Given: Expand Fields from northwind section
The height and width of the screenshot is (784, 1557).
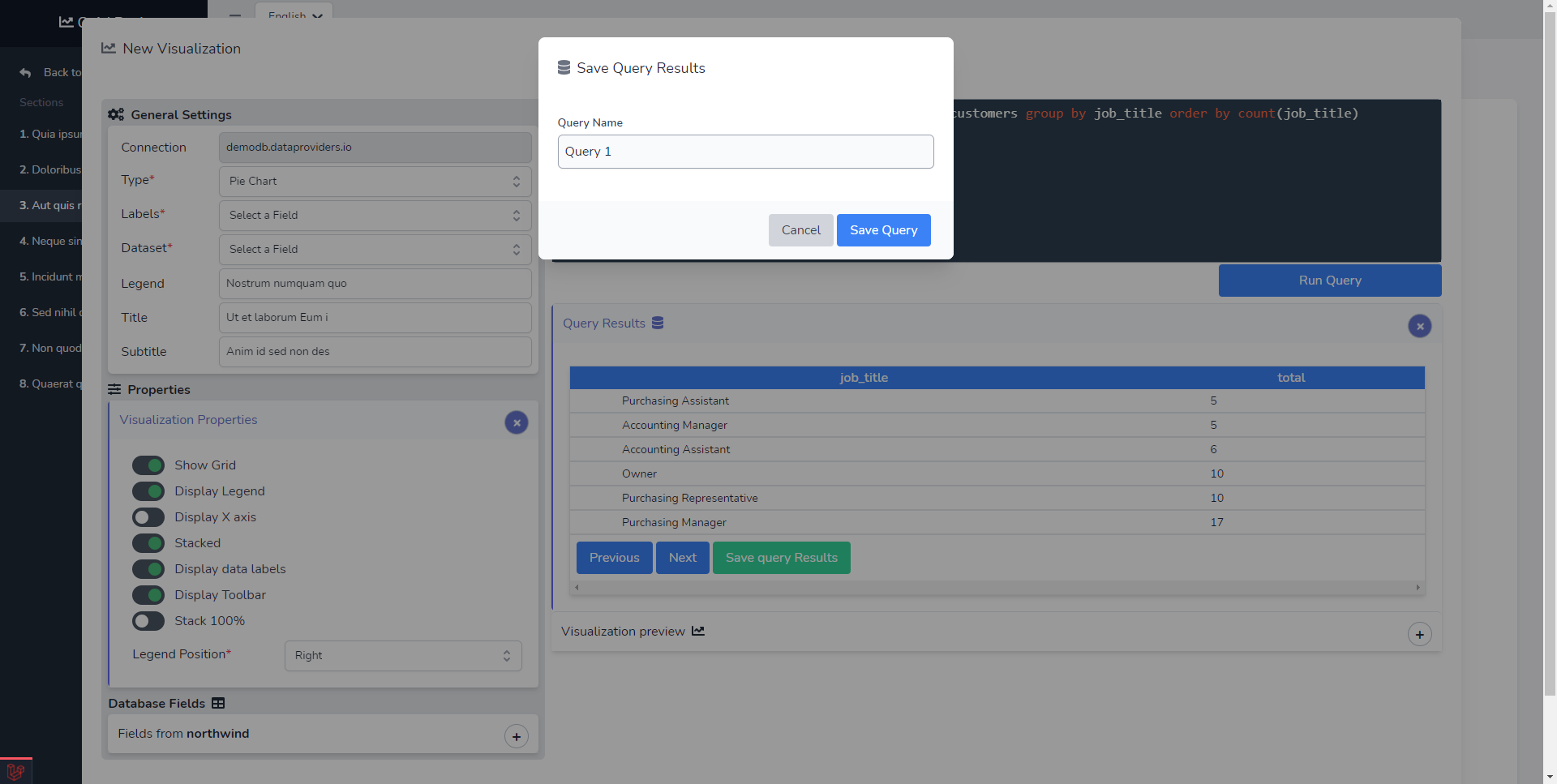Looking at the screenshot, I should click(517, 736).
